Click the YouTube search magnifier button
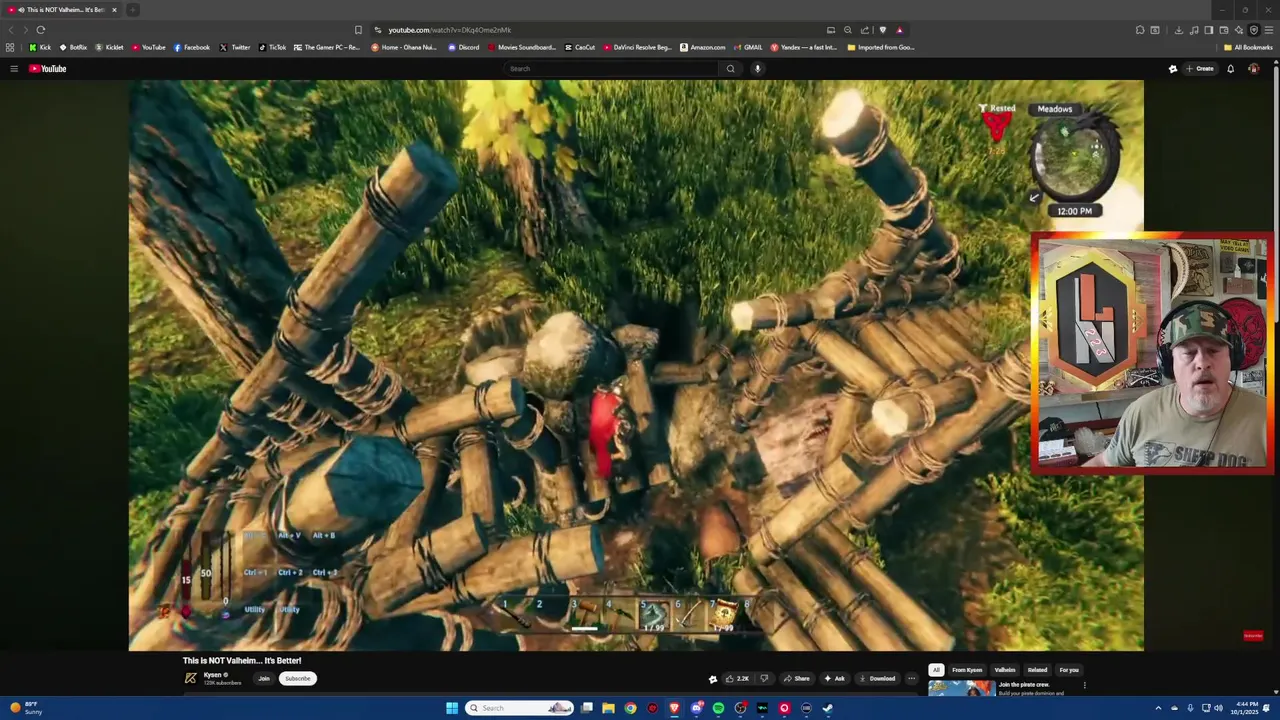 pos(730,69)
